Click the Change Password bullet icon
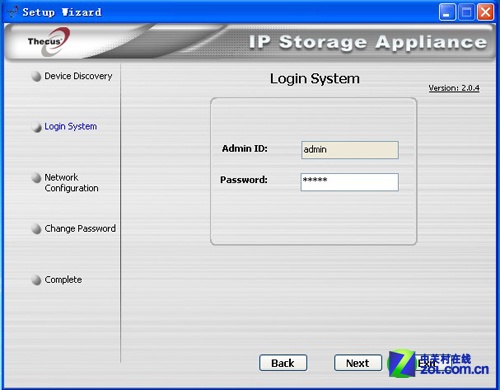 [36, 229]
